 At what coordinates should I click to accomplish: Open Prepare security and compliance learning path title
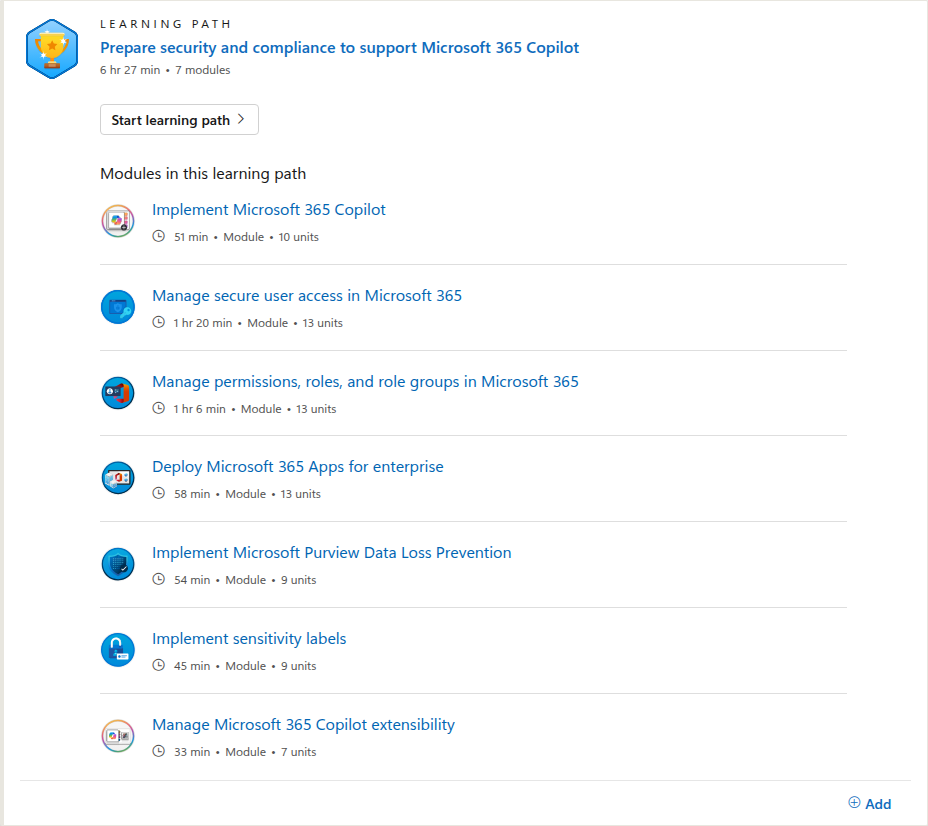339,47
